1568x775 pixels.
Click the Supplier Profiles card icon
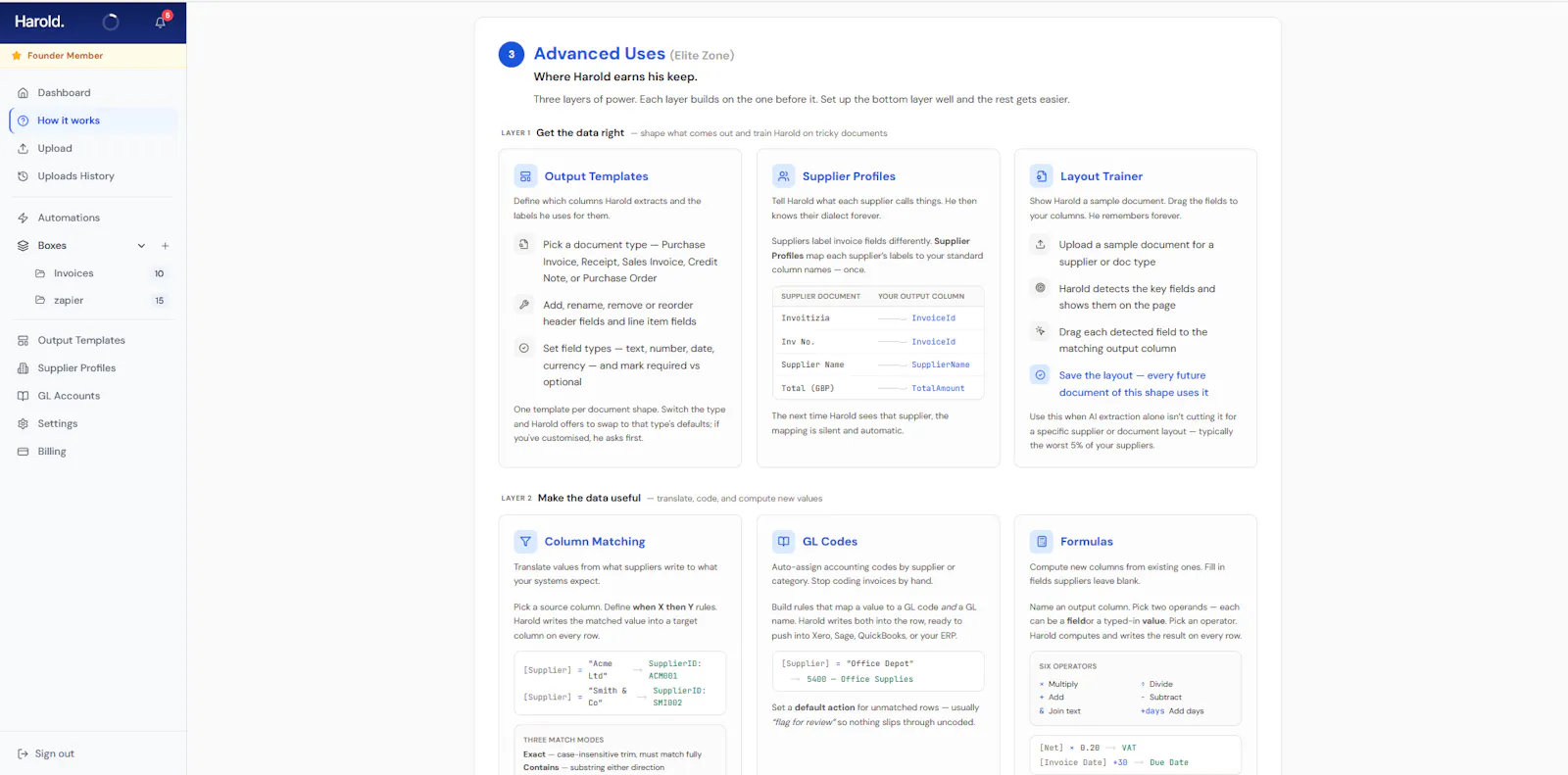[783, 176]
